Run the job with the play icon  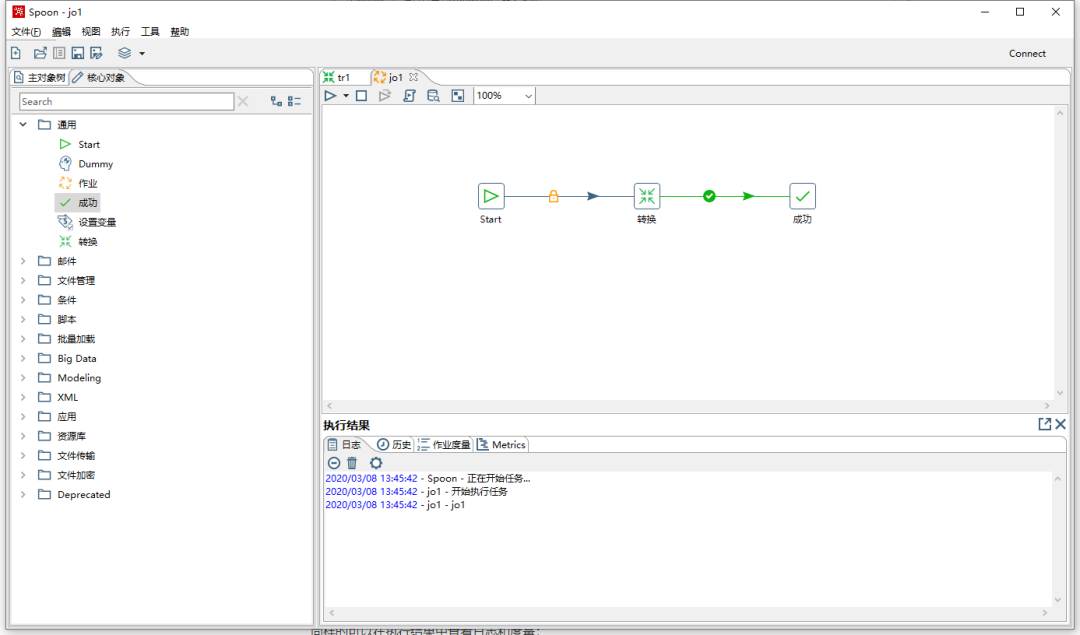coord(331,96)
